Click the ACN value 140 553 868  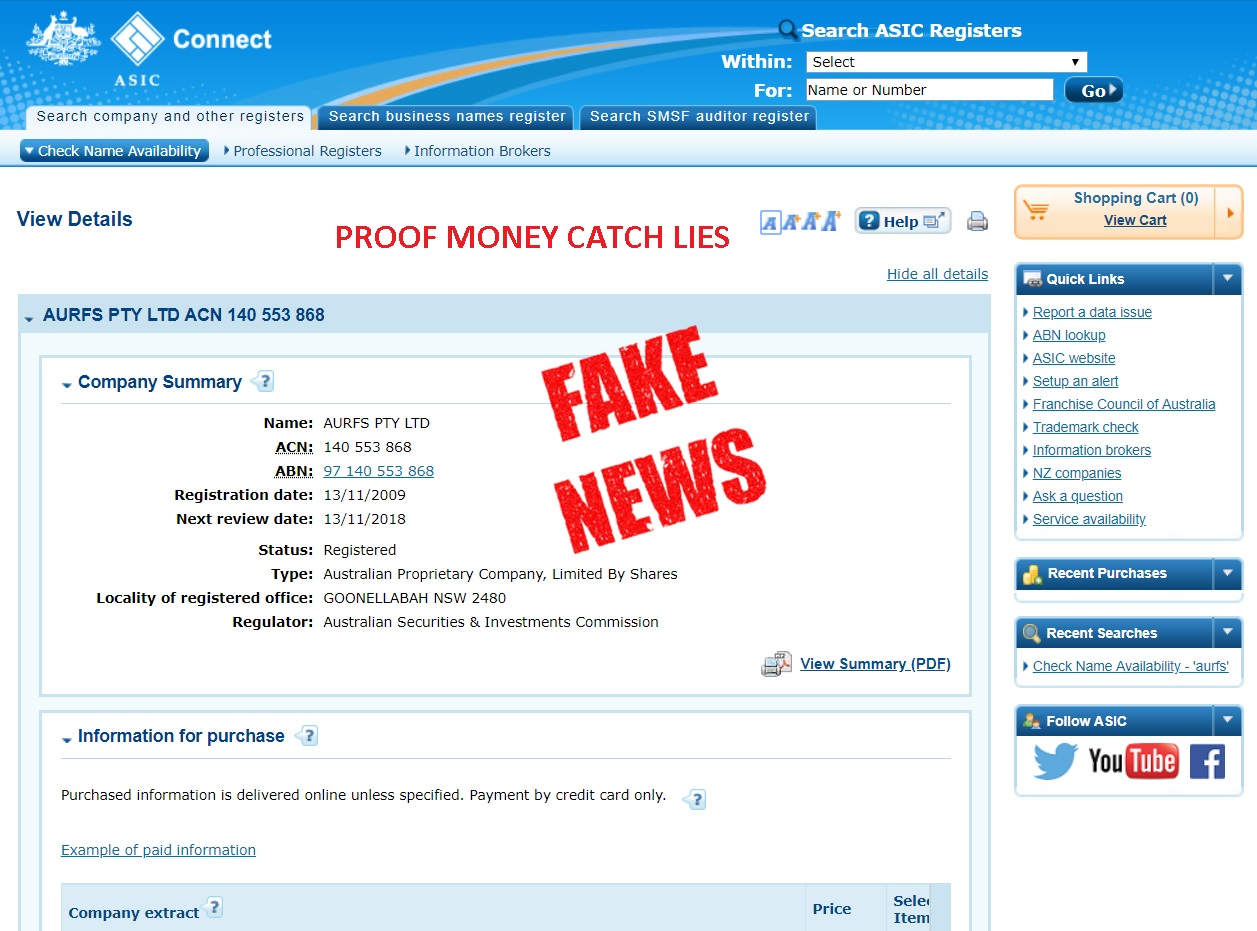tap(368, 447)
